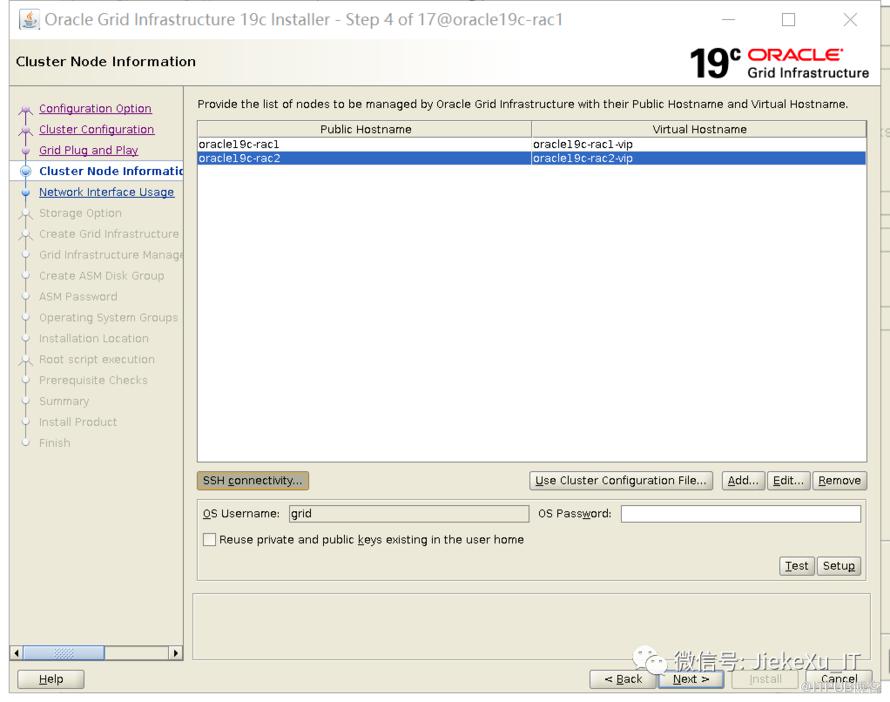Sort by Virtual Hostname column header

coord(699,129)
